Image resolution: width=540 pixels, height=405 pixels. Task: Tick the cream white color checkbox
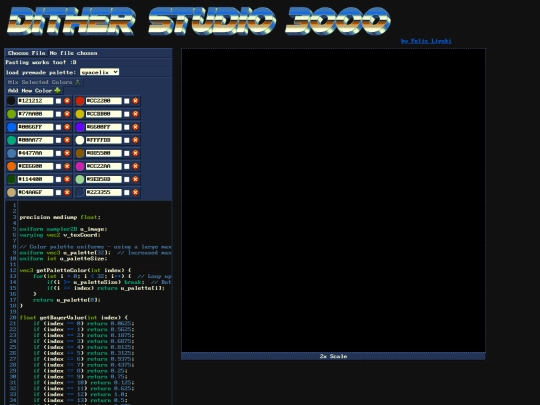pyautogui.click(x=126, y=140)
